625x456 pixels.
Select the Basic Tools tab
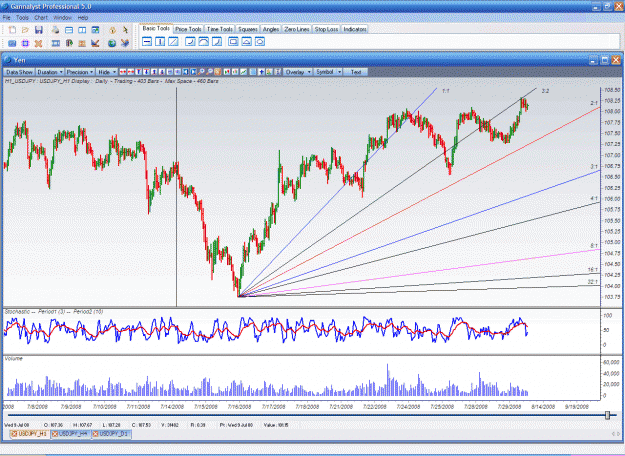tap(156, 28)
